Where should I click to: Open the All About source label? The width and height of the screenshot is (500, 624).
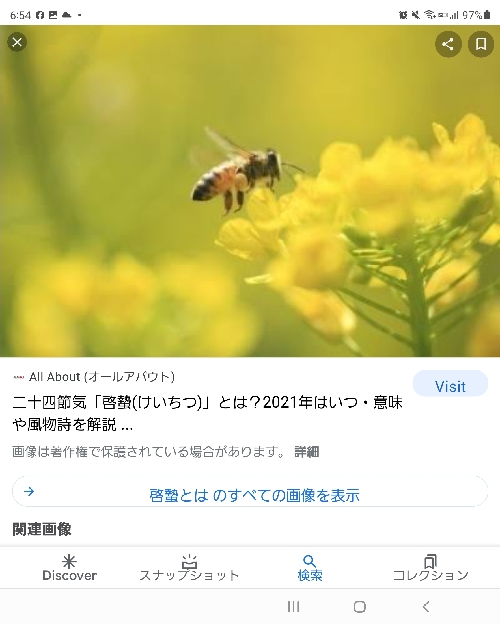click(x=94, y=376)
